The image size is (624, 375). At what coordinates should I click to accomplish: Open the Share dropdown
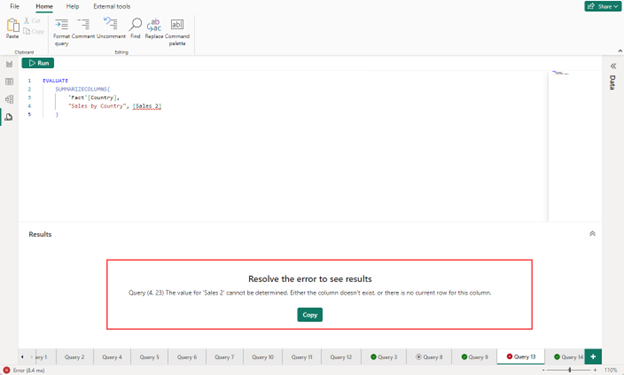pos(602,6)
